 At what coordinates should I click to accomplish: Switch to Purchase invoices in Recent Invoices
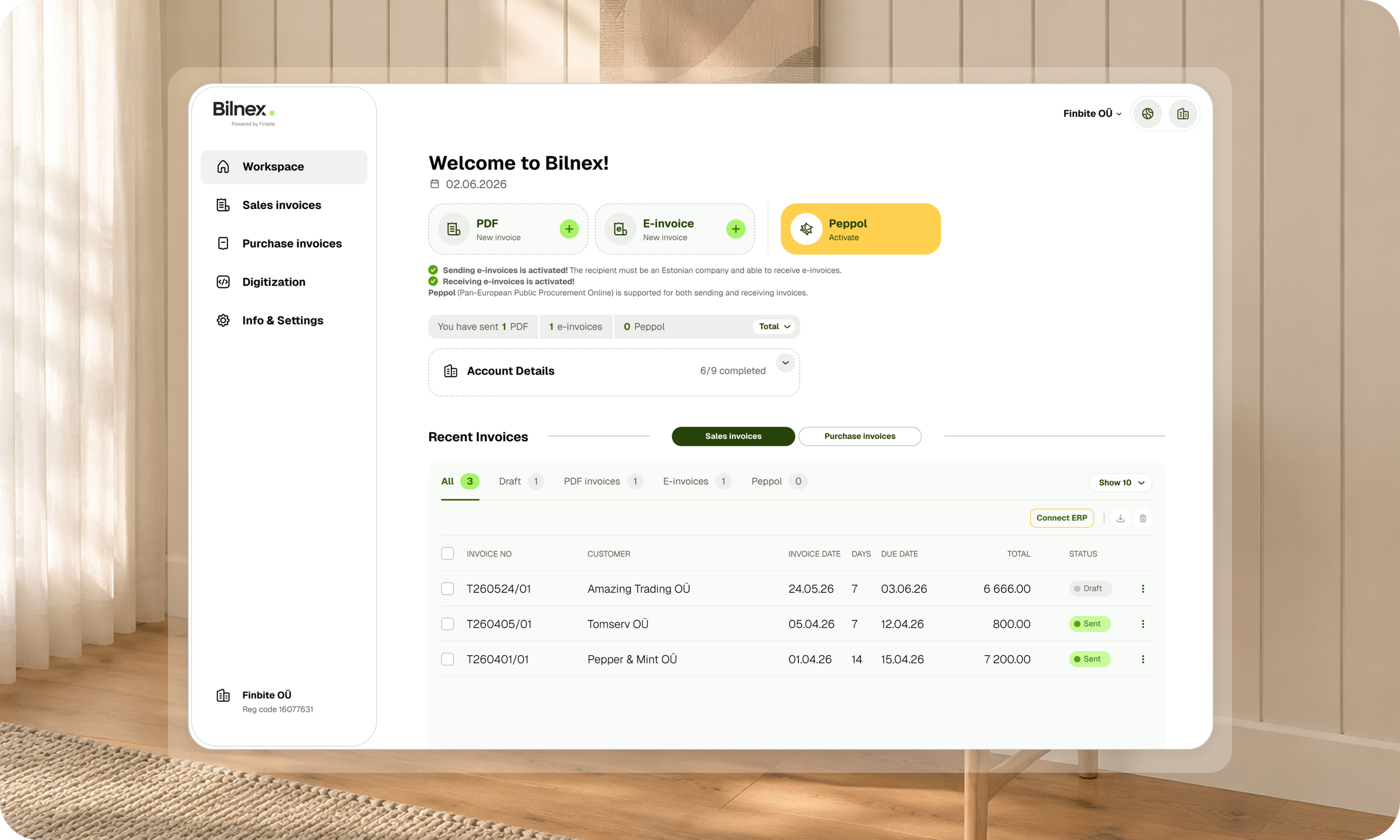pyautogui.click(x=860, y=436)
